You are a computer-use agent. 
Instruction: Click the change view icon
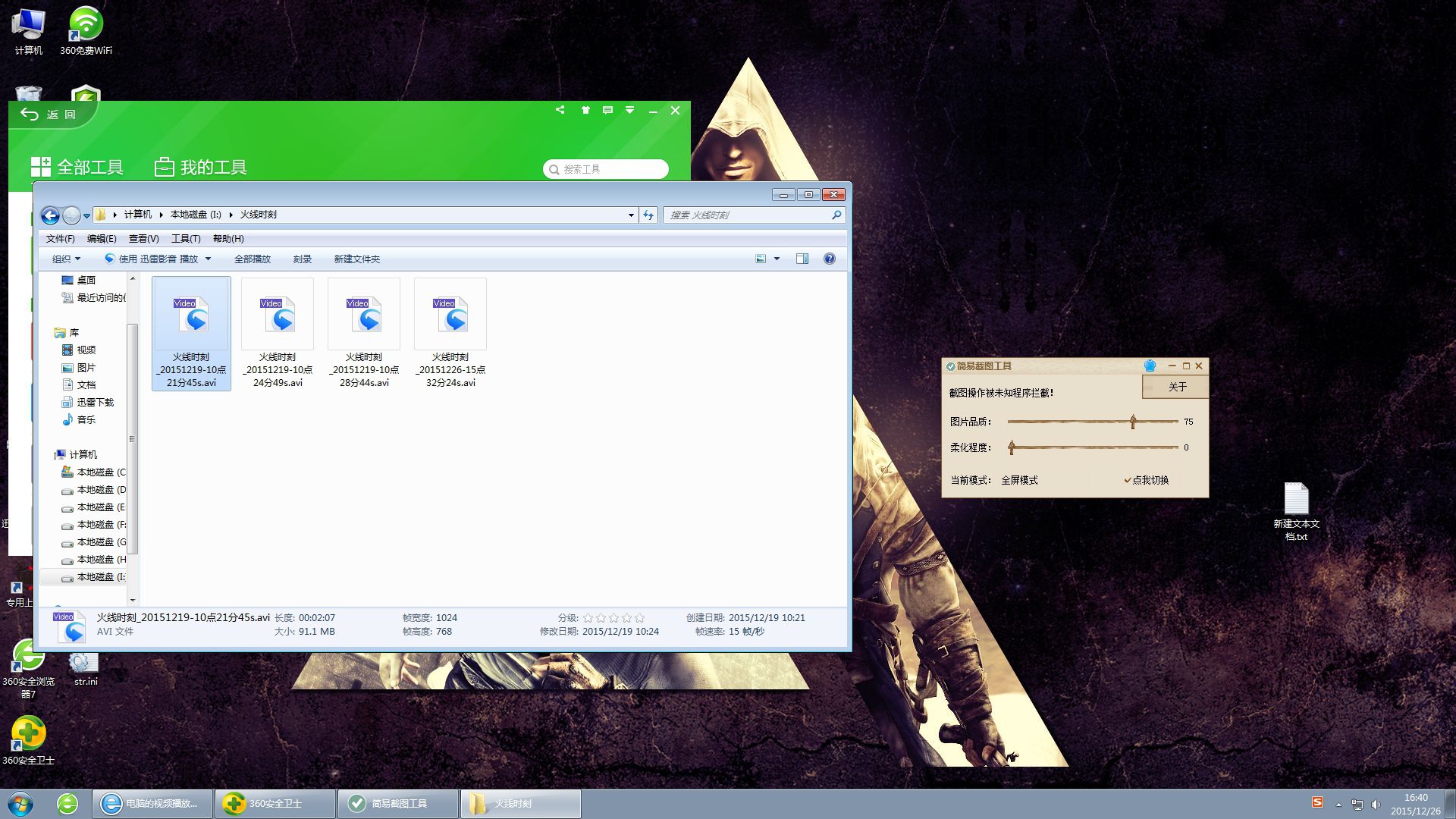tap(761, 259)
